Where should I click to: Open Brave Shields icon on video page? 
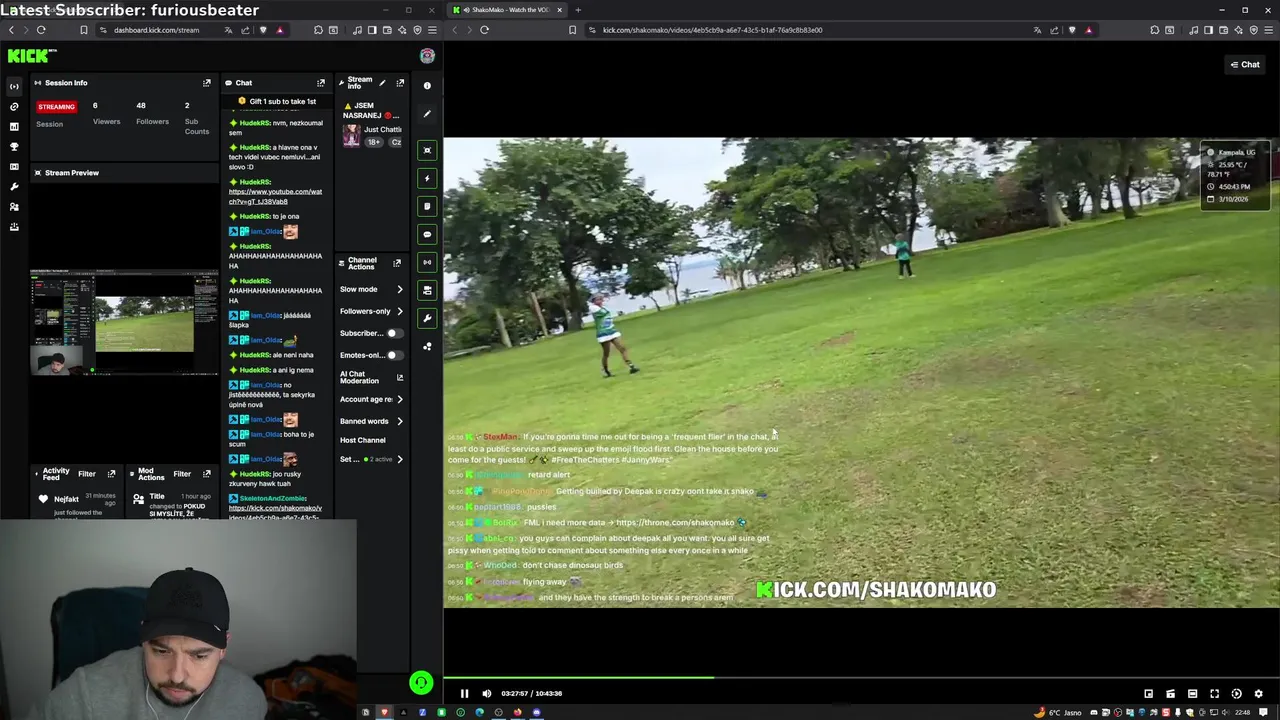click(x=1072, y=30)
